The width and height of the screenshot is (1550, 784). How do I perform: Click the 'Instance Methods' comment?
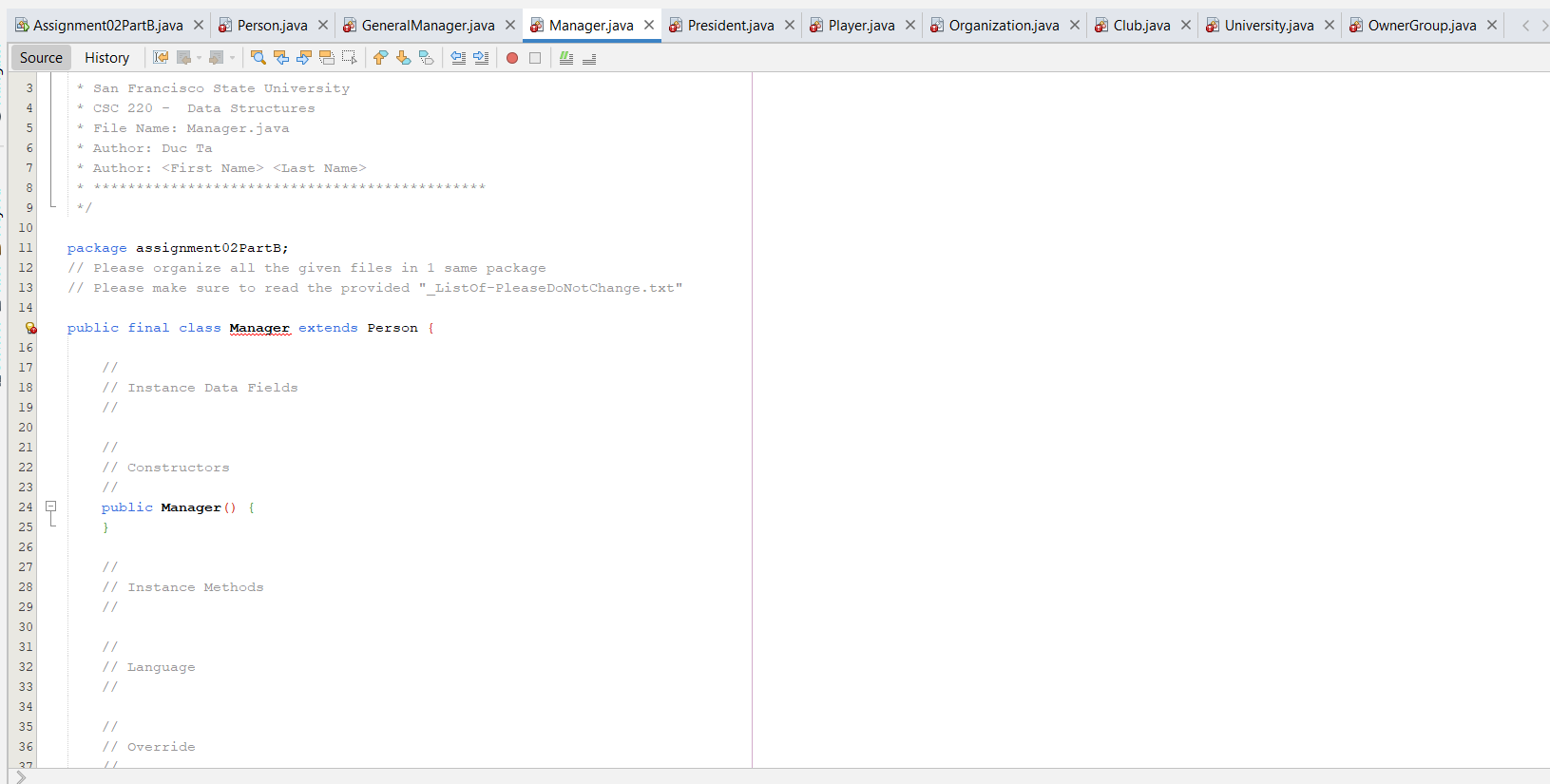point(182,587)
